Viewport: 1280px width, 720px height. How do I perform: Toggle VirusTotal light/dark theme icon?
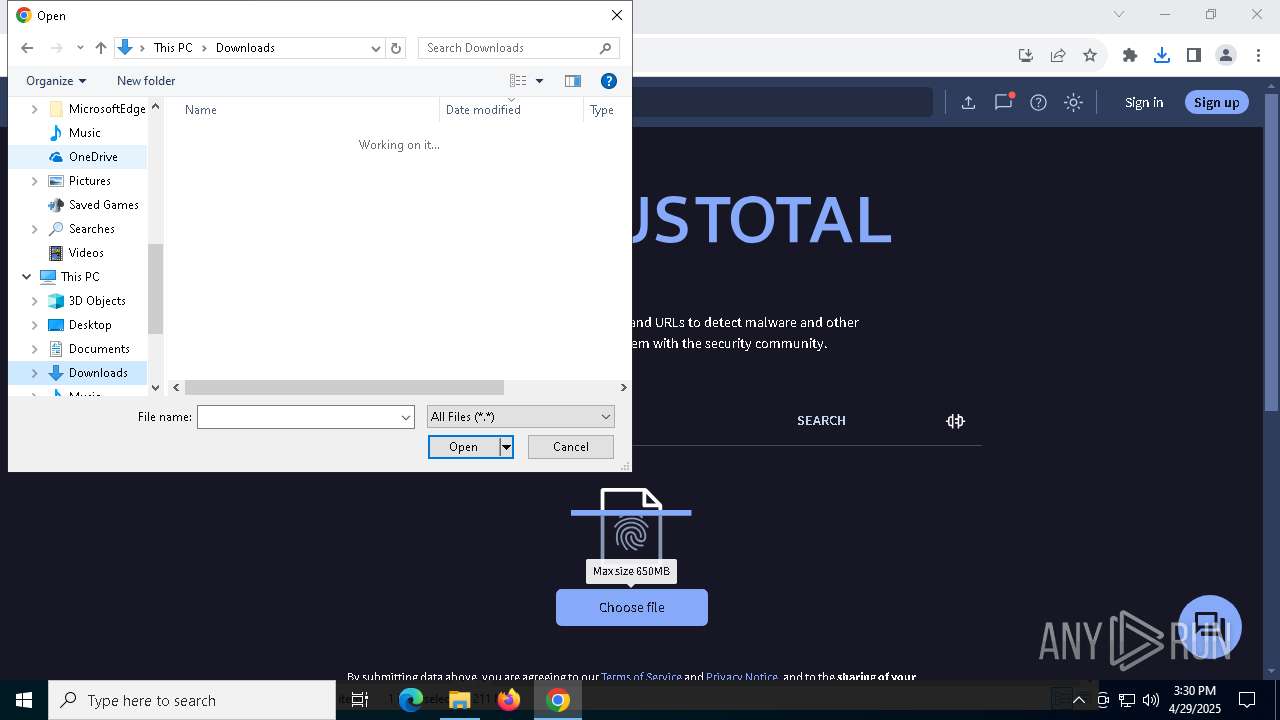pyautogui.click(x=1073, y=102)
